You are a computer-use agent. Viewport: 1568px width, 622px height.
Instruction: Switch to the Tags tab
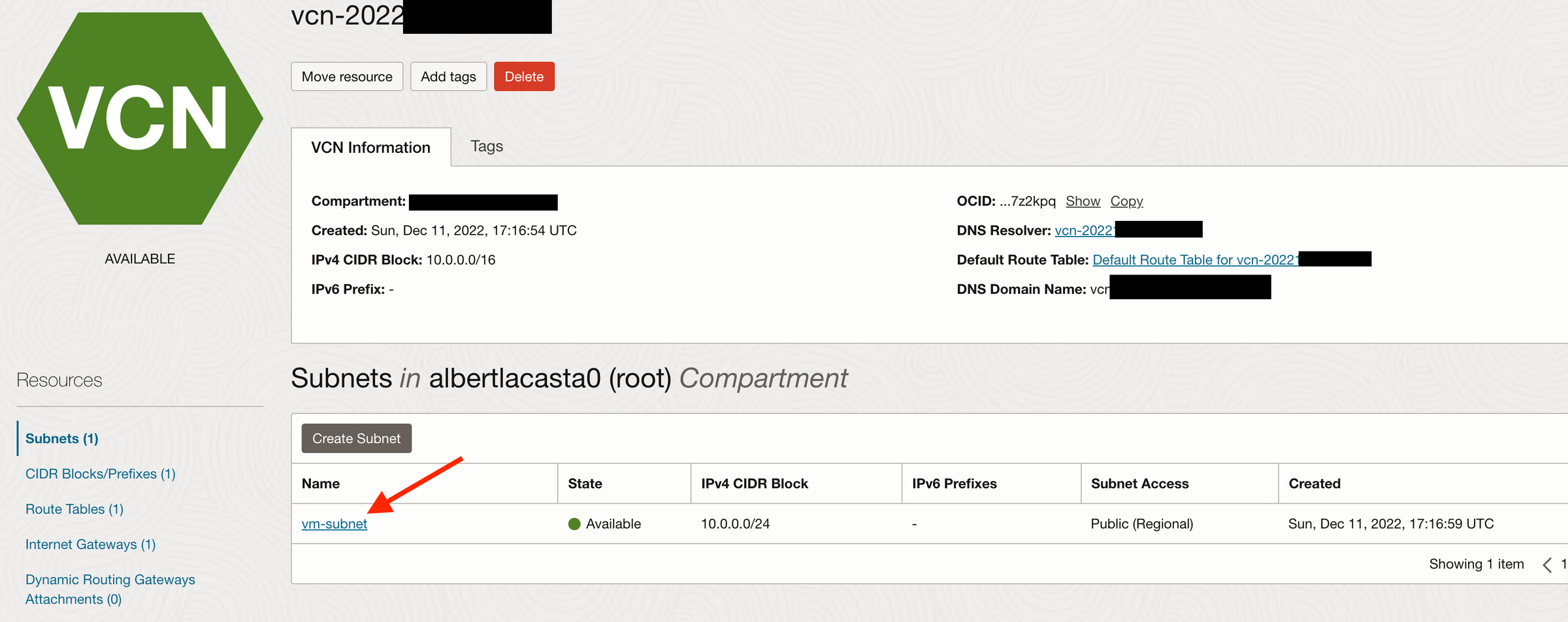[x=486, y=146]
